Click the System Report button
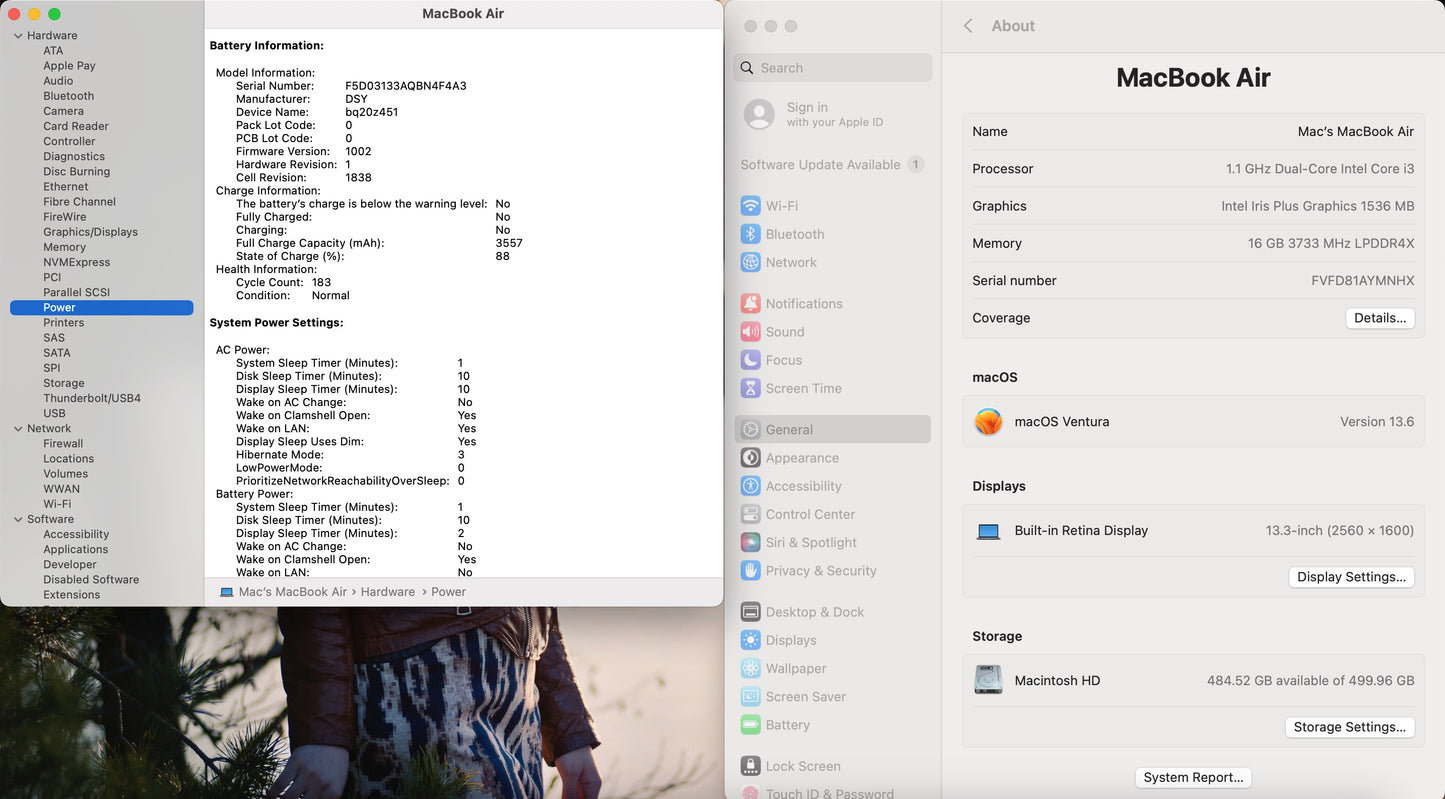 pyautogui.click(x=1193, y=777)
